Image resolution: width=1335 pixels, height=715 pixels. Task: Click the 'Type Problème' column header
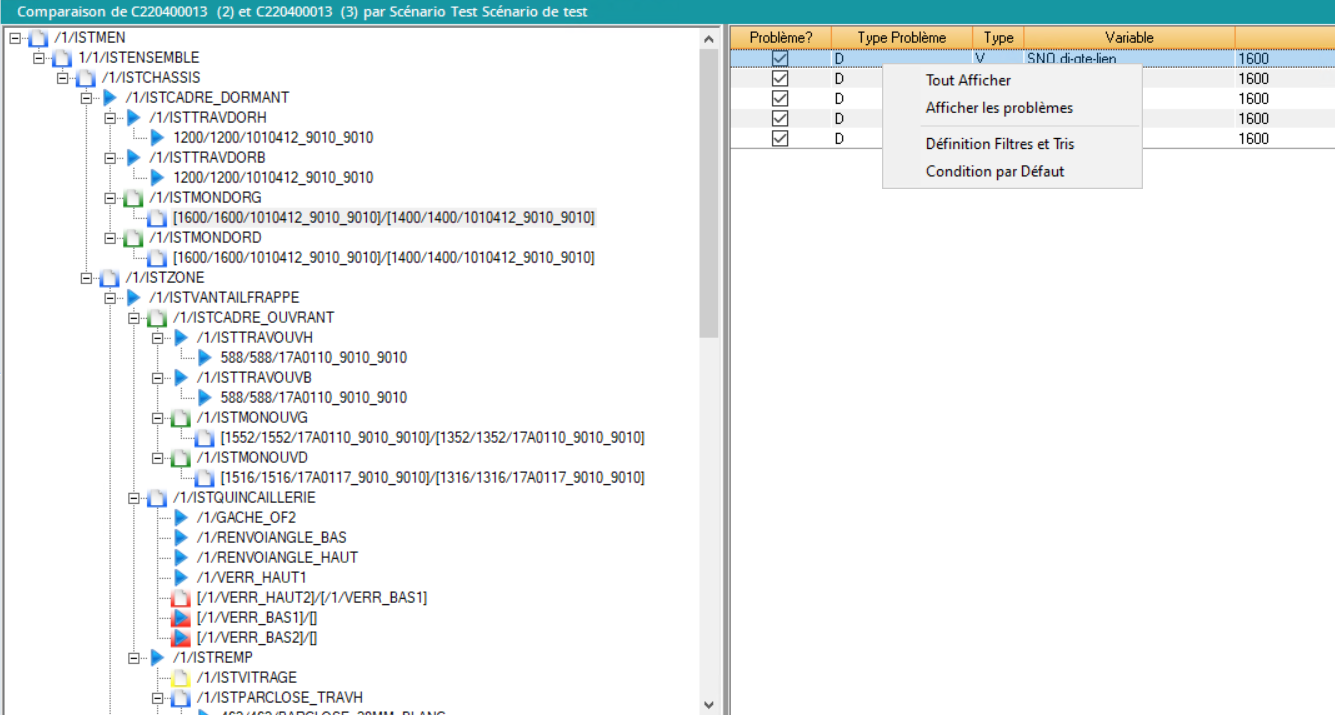point(901,38)
